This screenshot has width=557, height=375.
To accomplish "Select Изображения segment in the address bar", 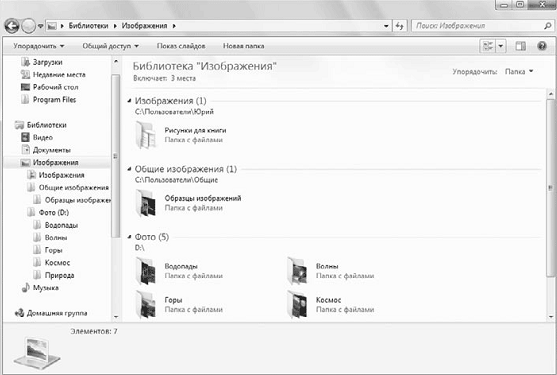I will 144,26.
